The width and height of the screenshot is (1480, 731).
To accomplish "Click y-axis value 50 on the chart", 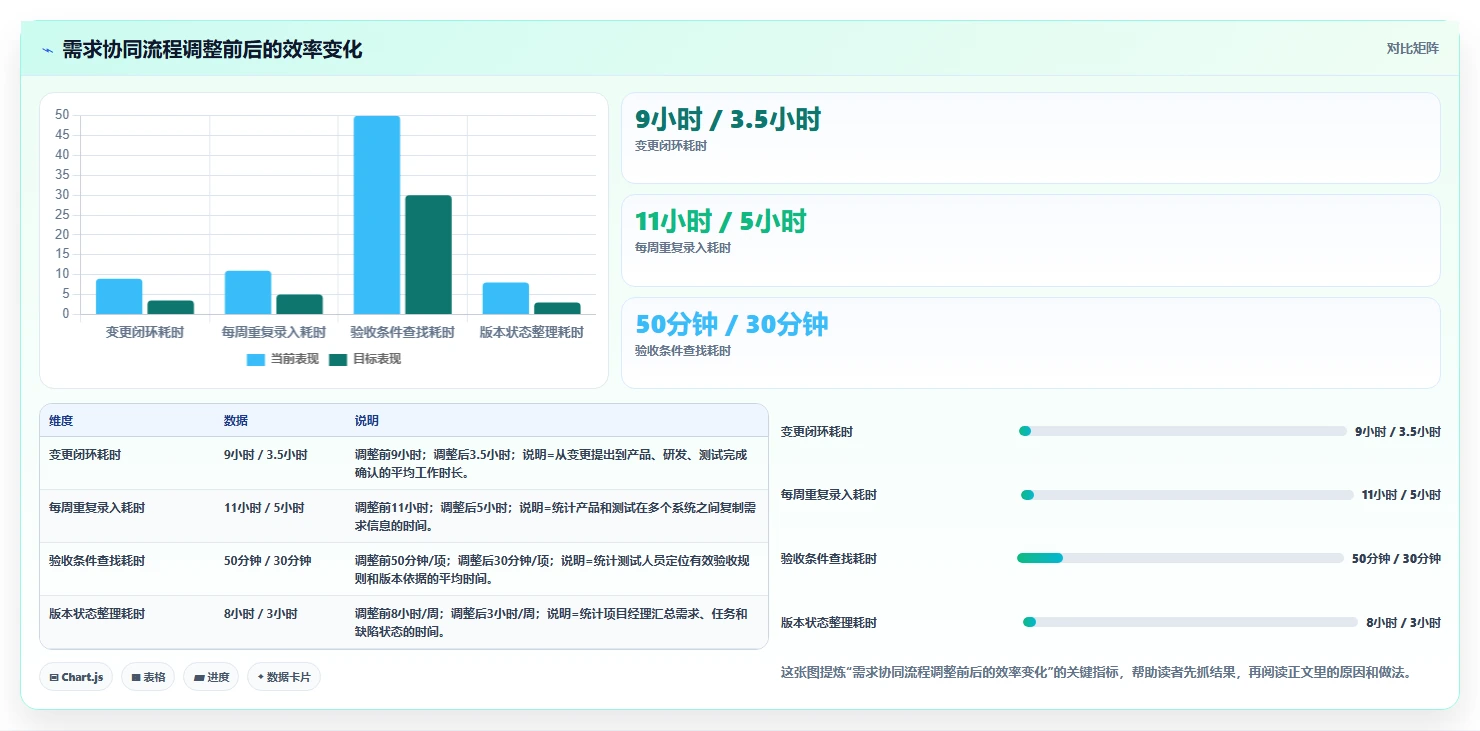I will click(62, 115).
